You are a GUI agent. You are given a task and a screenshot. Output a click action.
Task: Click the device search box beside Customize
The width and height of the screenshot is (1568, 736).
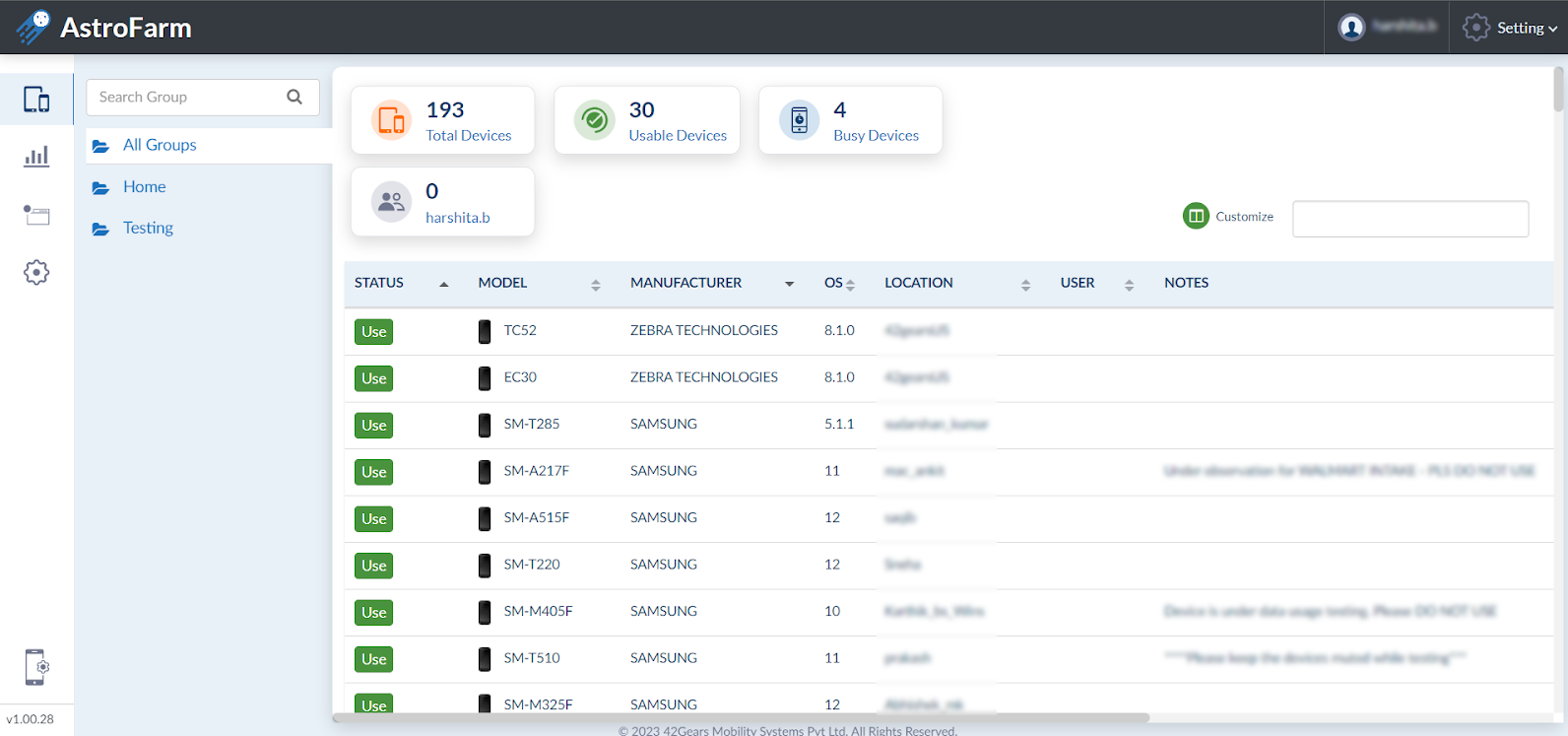click(x=1410, y=219)
